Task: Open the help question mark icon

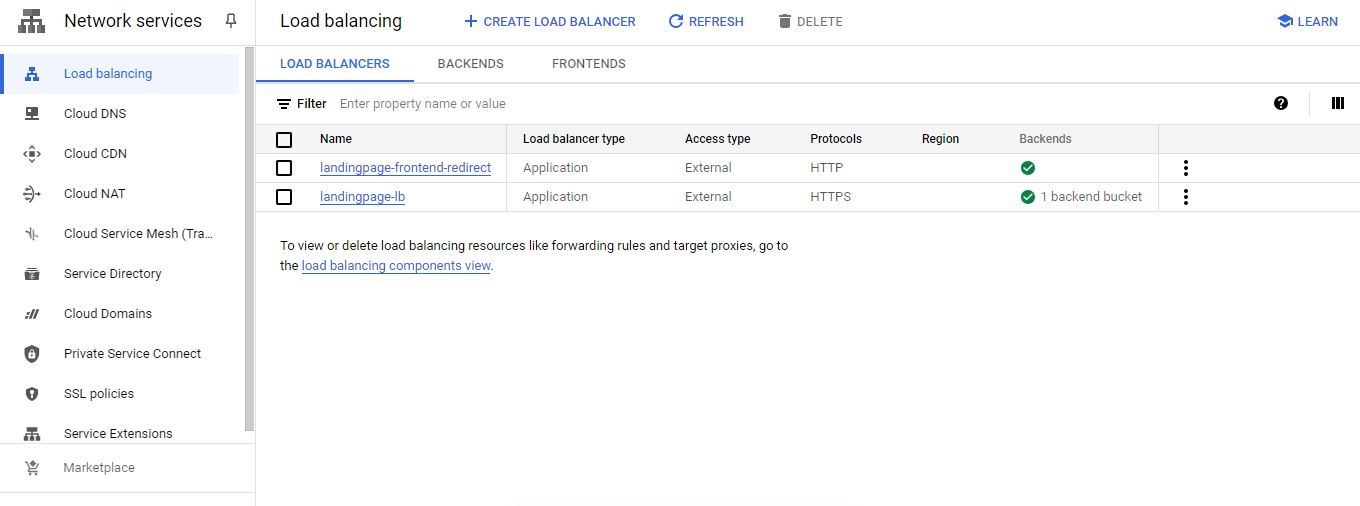Action: (x=1281, y=103)
